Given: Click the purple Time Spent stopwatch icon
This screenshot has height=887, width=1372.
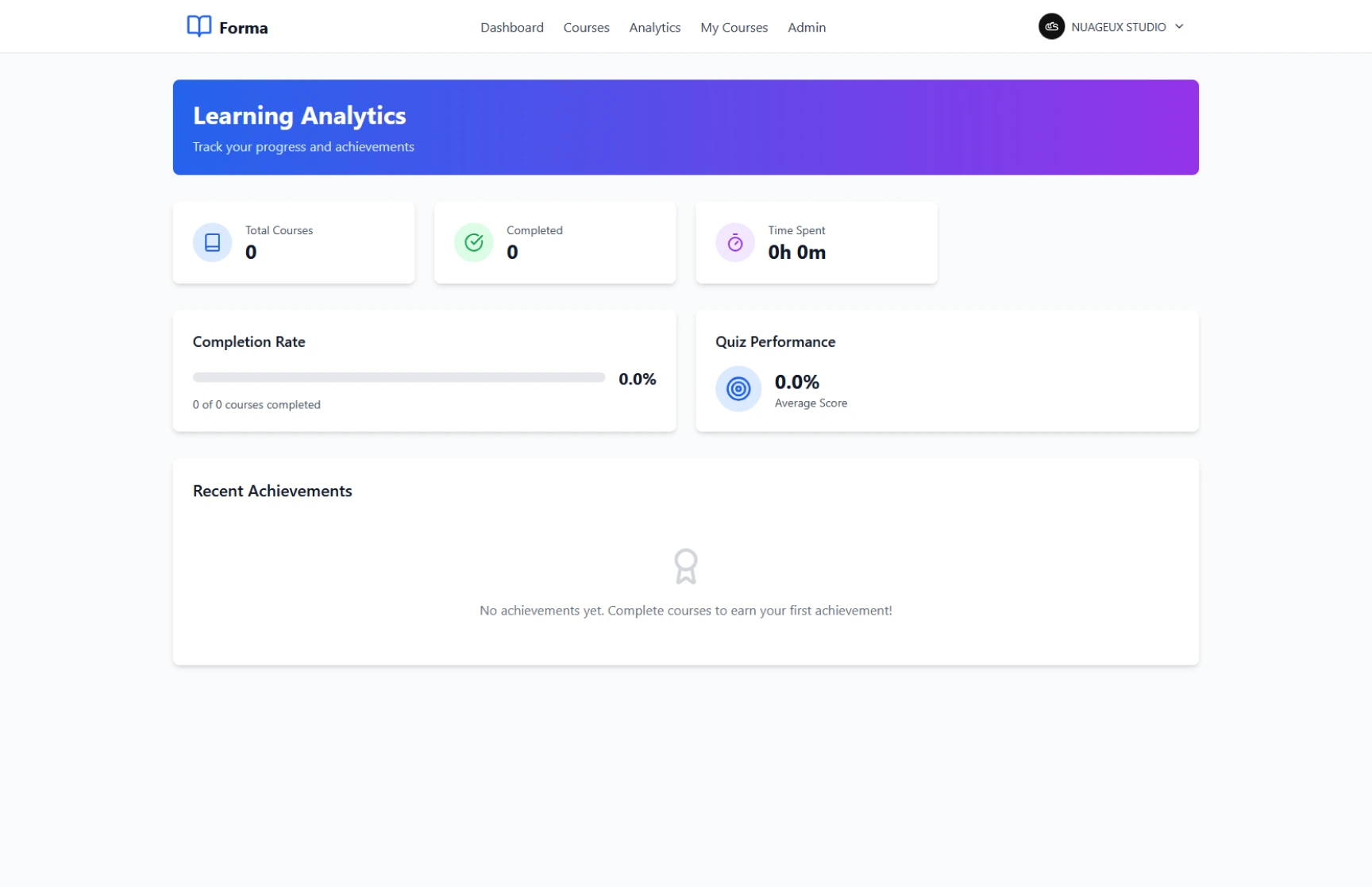Looking at the screenshot, I should coord(734,242).
